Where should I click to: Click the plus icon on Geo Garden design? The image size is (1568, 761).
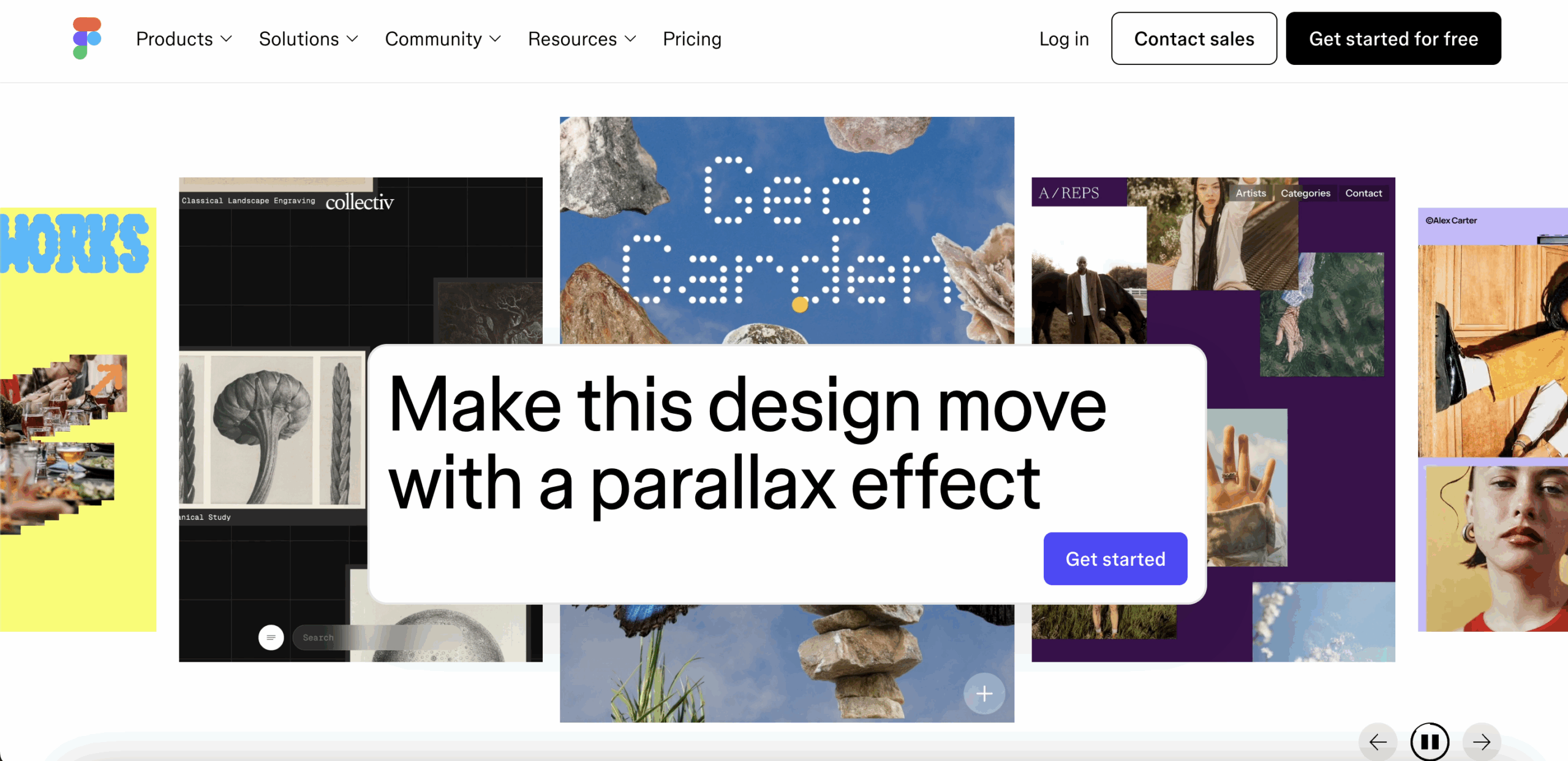(984, 693)
